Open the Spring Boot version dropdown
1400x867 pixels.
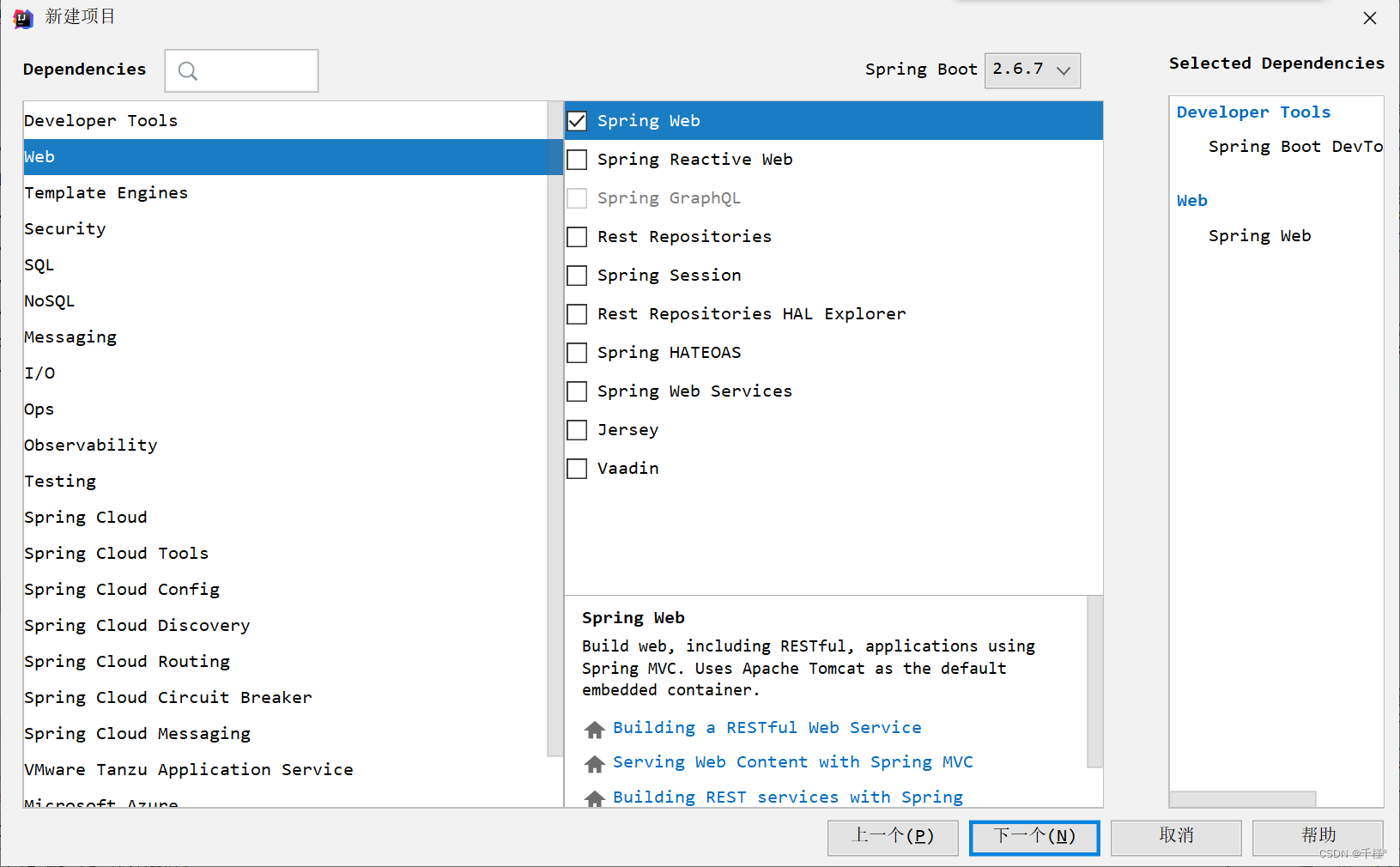tap(1033, 70)
